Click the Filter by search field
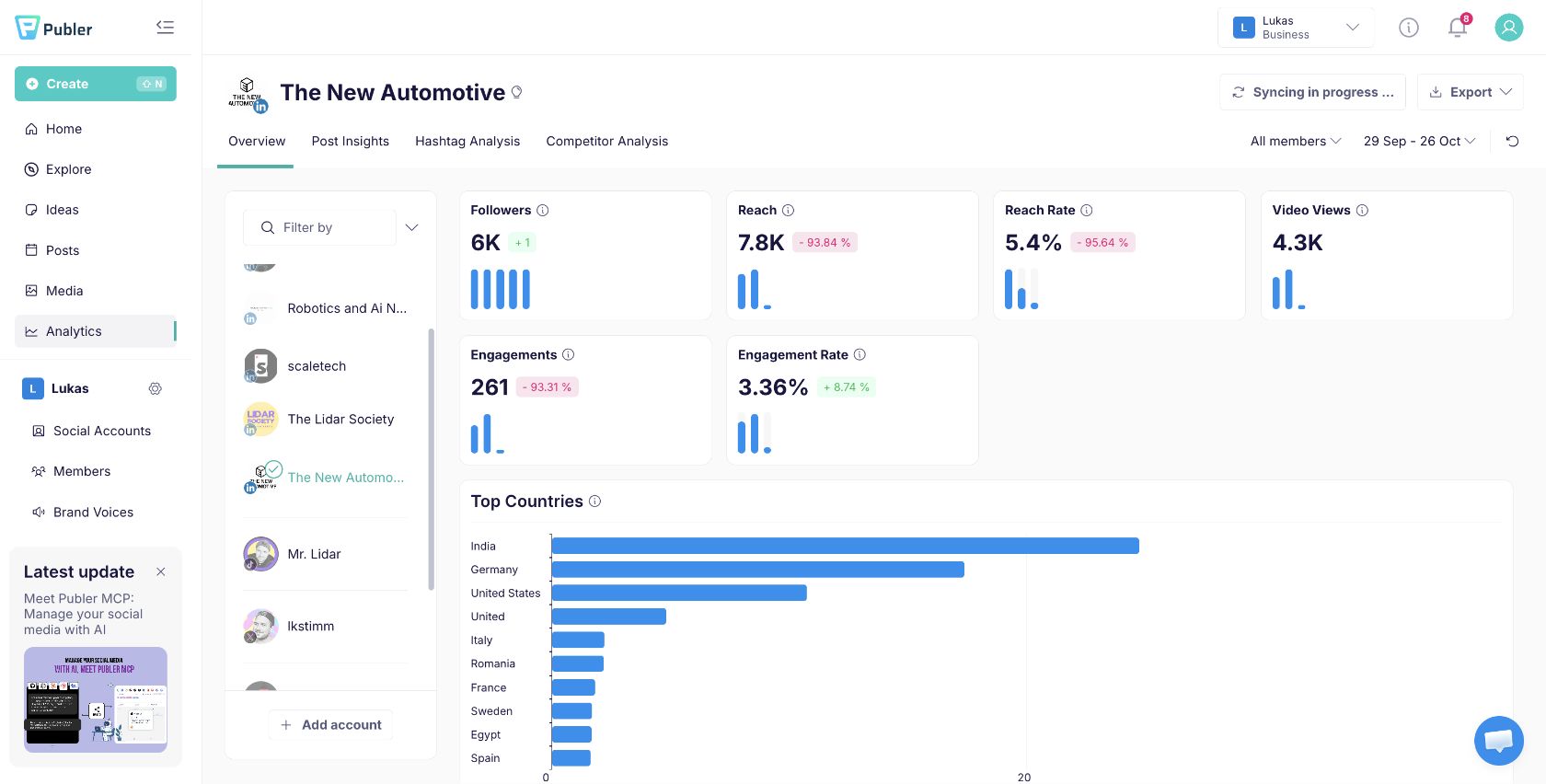1546x784 pixels. 319,227
